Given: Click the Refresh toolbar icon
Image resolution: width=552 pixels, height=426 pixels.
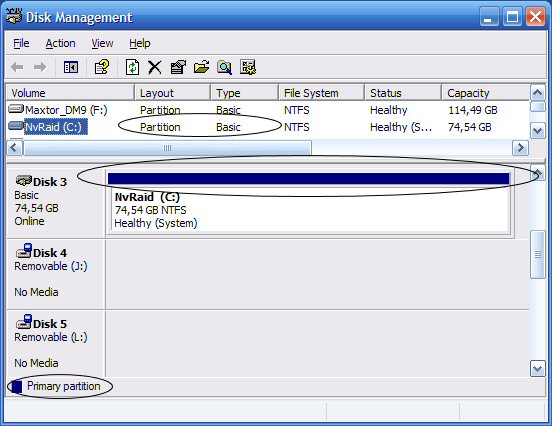Looking at the screenshot, I should pos(132,67).
